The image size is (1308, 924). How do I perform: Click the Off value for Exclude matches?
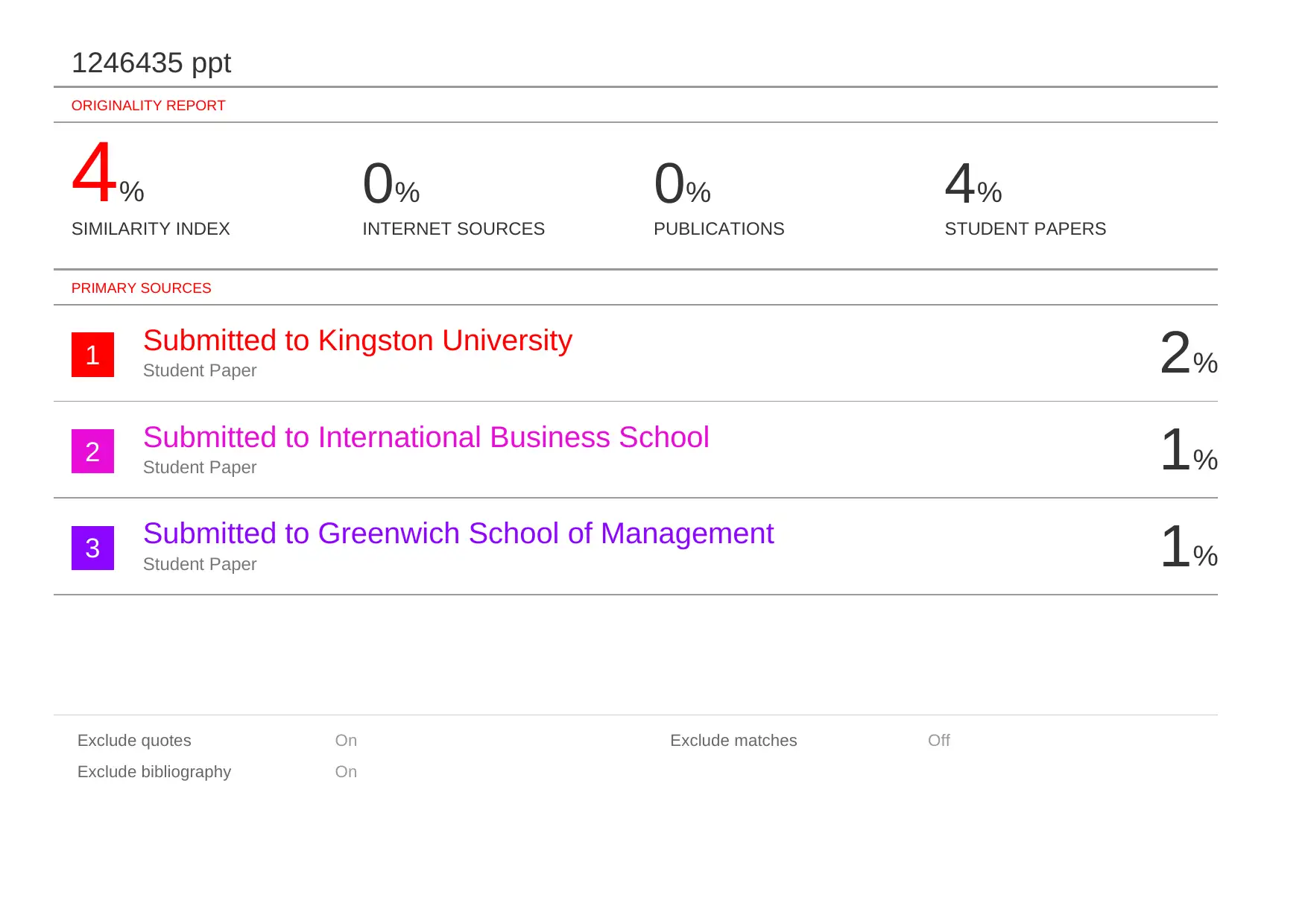(x=939, y=741)
